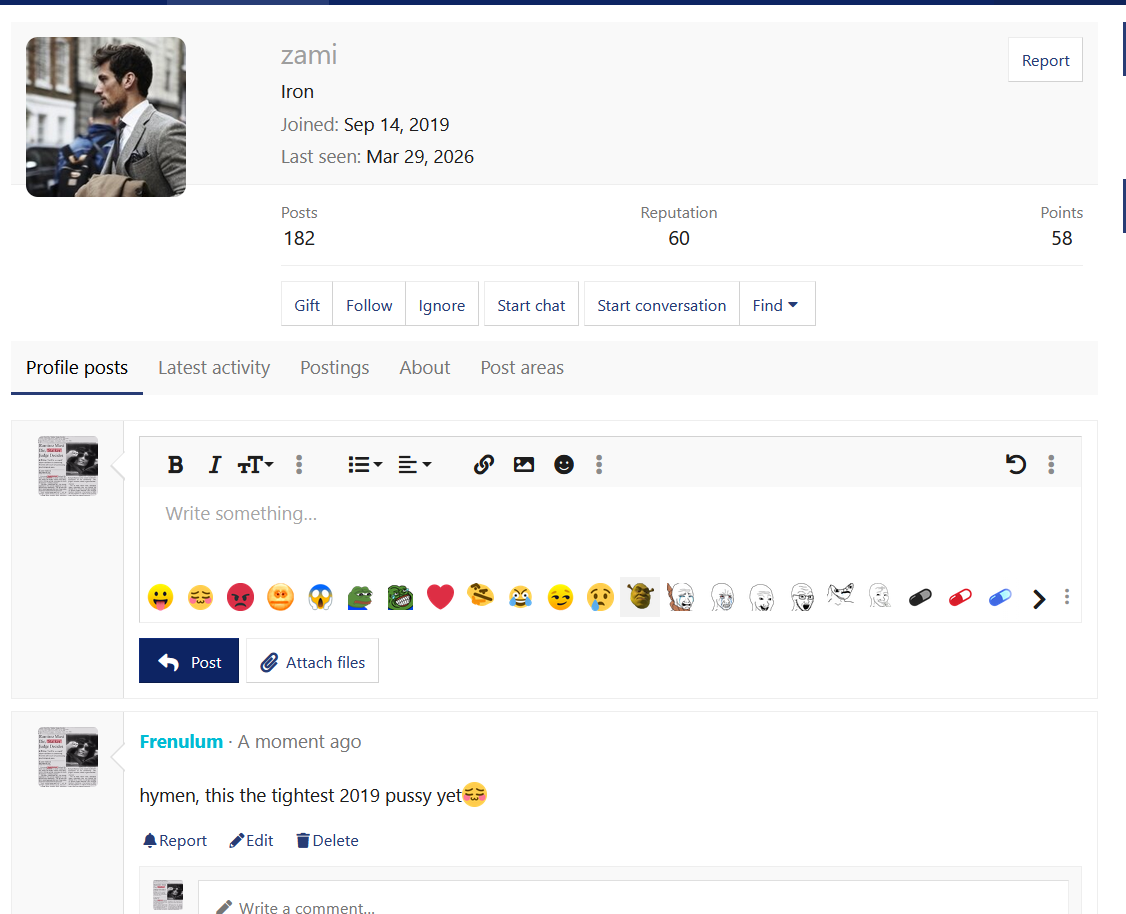Toggle bold formatting in the editor
The image size is (1126, 914).
point(175,464)
